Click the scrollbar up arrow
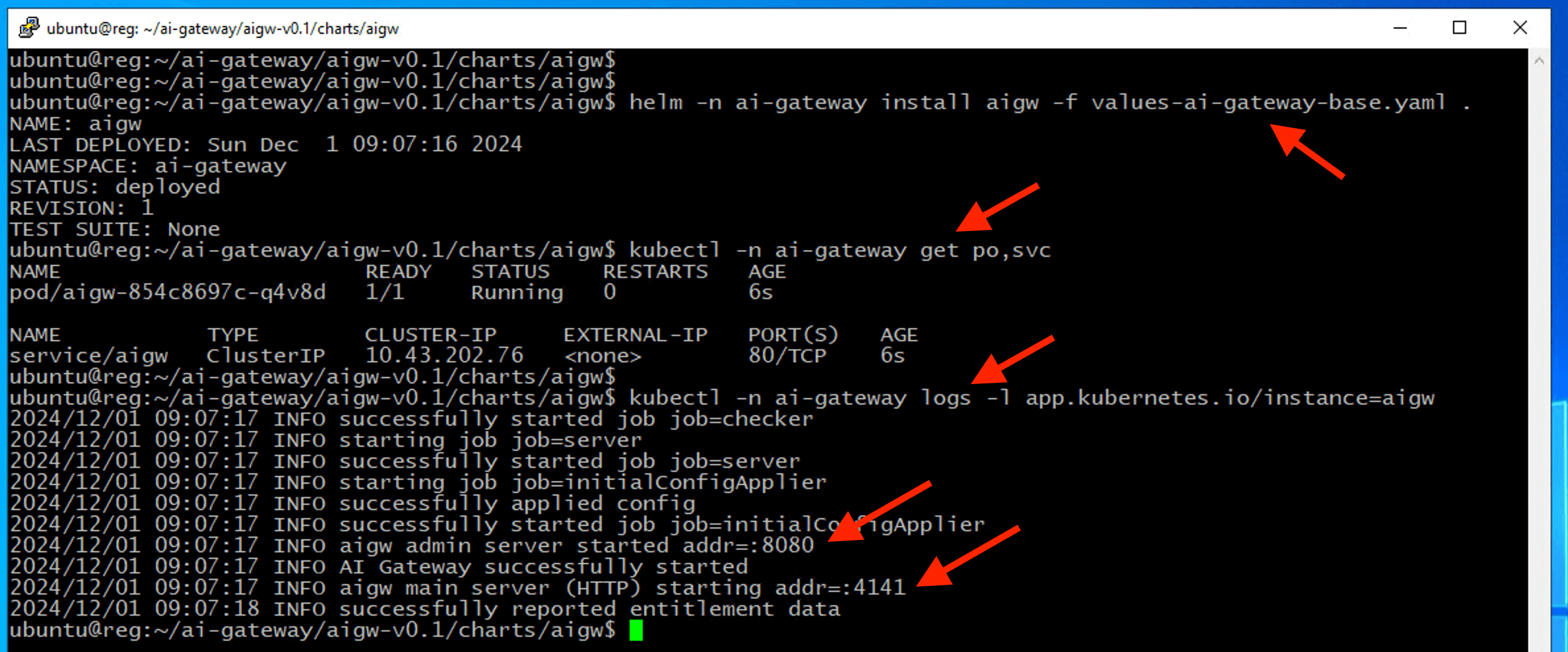 [1539, 61]
